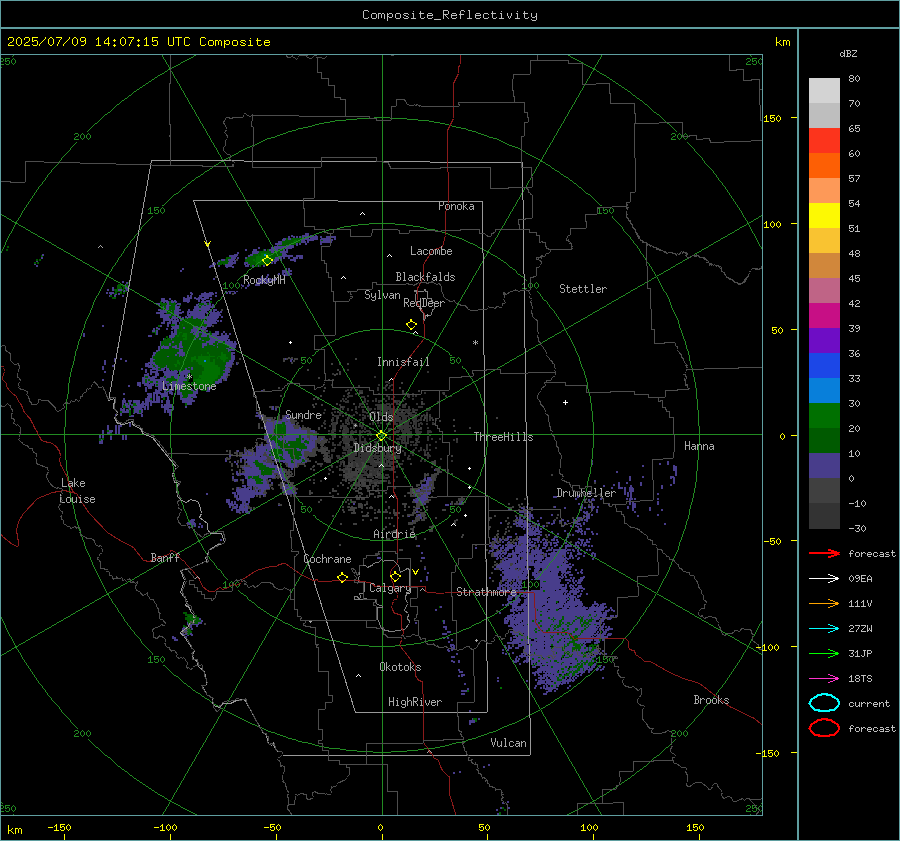The height and width of the screenshot is (841, 900).
Task: Click the Ponoka city label
Action: pos(456,206)
